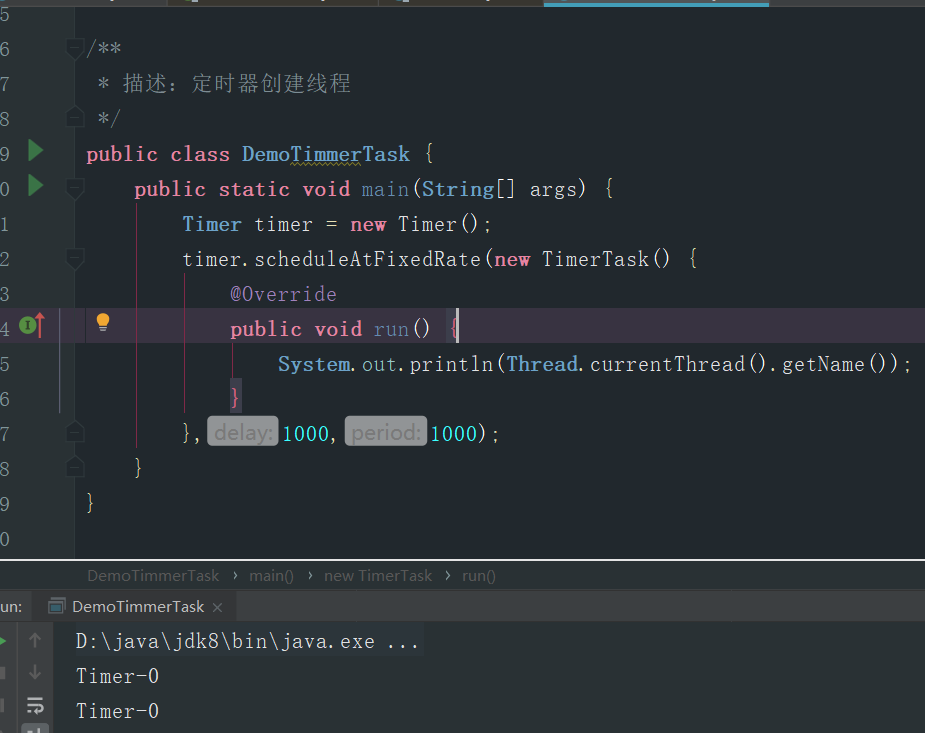925x733 pixels.
Task: Click the Chinese description comment line
Action: click(x=225, y=83)
